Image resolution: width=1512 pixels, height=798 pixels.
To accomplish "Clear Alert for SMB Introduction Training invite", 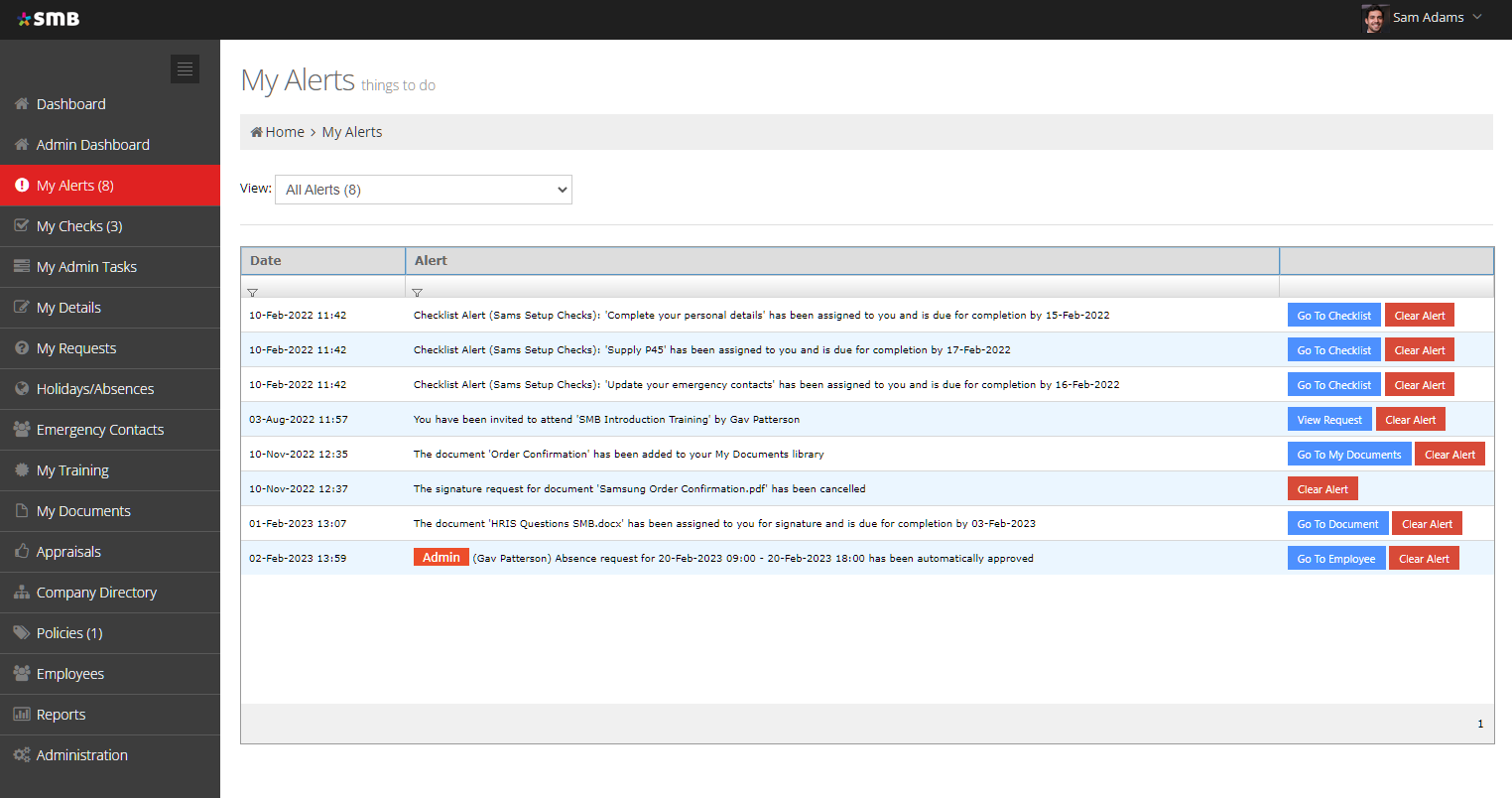I will 1411,420.
